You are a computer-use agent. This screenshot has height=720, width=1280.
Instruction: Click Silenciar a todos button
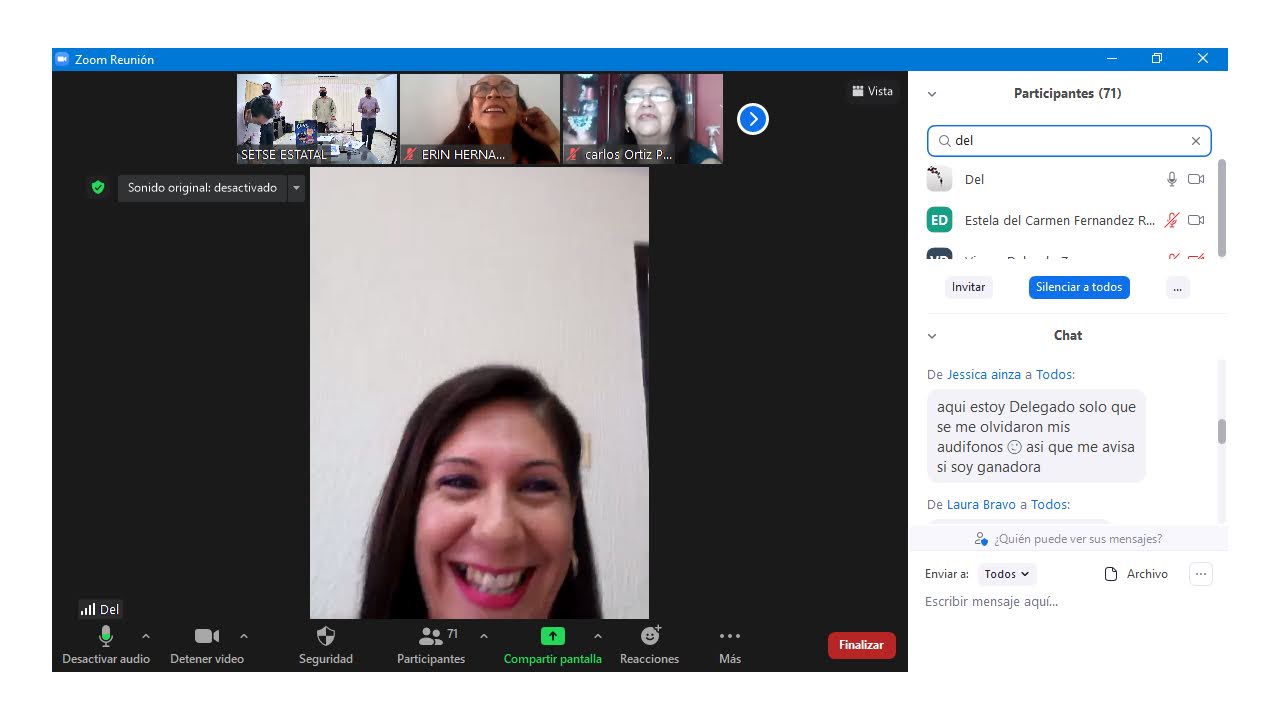click(x=1079, y=287)
